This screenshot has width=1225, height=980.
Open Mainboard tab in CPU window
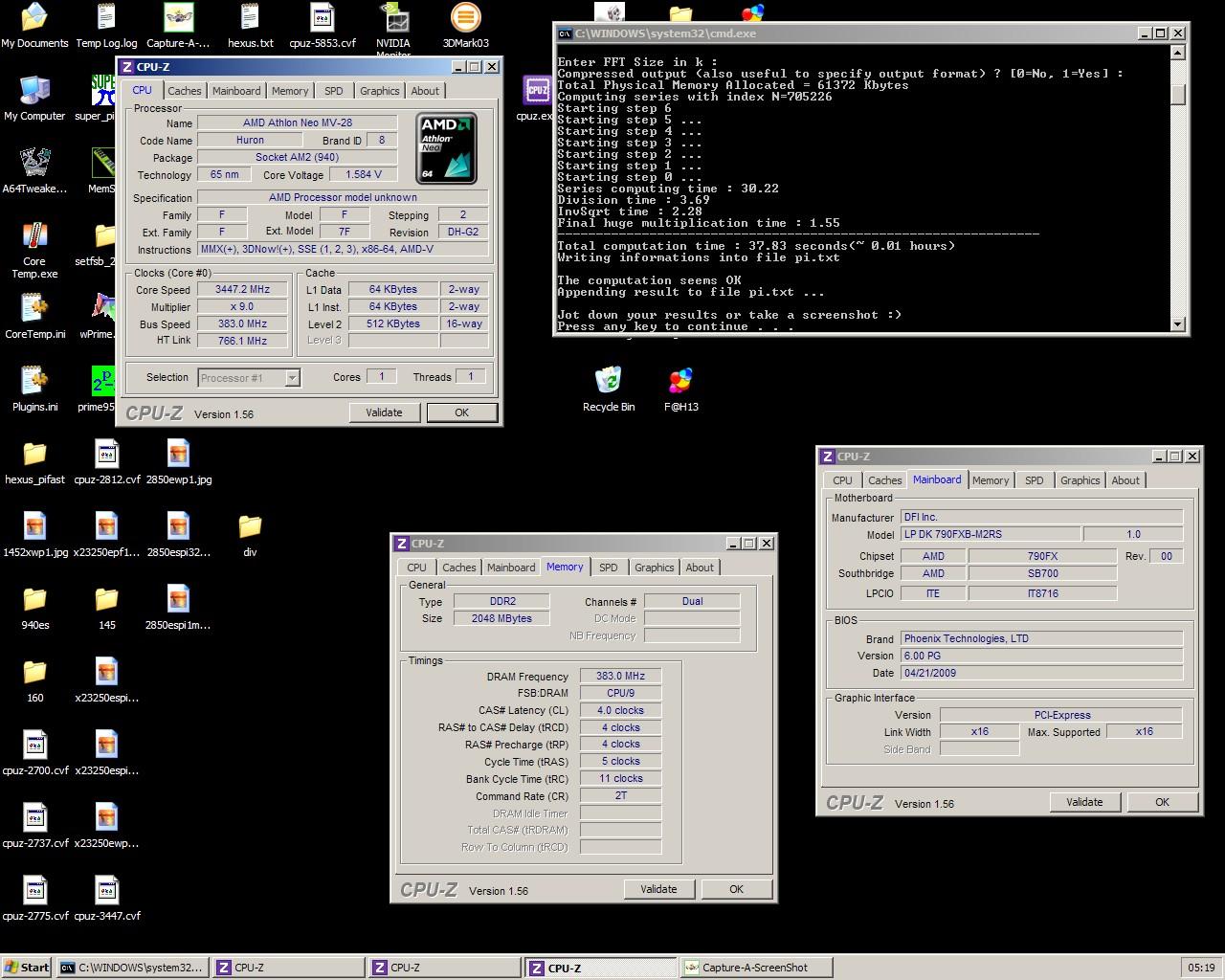tap(236, 91)
